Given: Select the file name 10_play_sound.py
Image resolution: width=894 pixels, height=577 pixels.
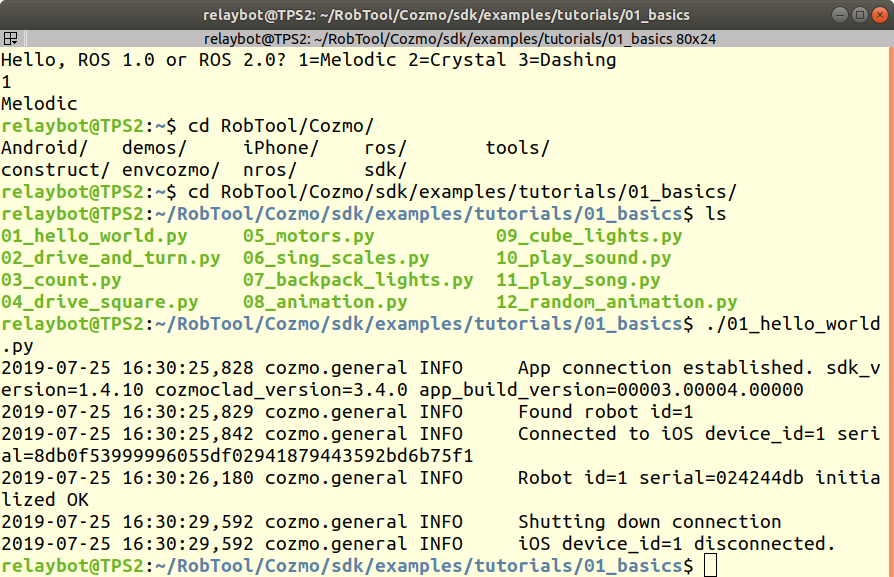Looking at the screenshot, I should [583, 258].
